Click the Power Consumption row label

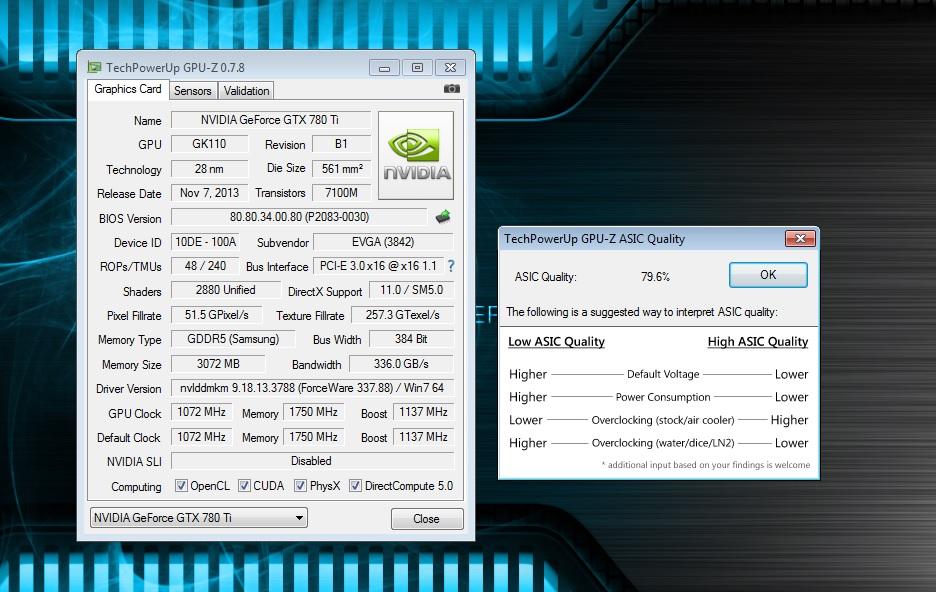663,397
